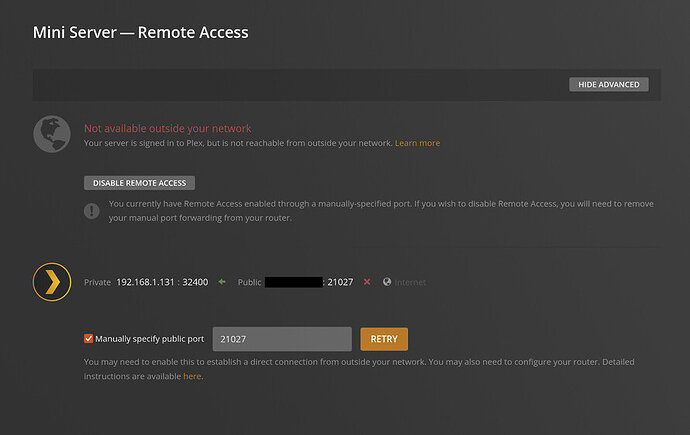
Task: Focus the public port field showing 21027
Action: tap(282, 339)
